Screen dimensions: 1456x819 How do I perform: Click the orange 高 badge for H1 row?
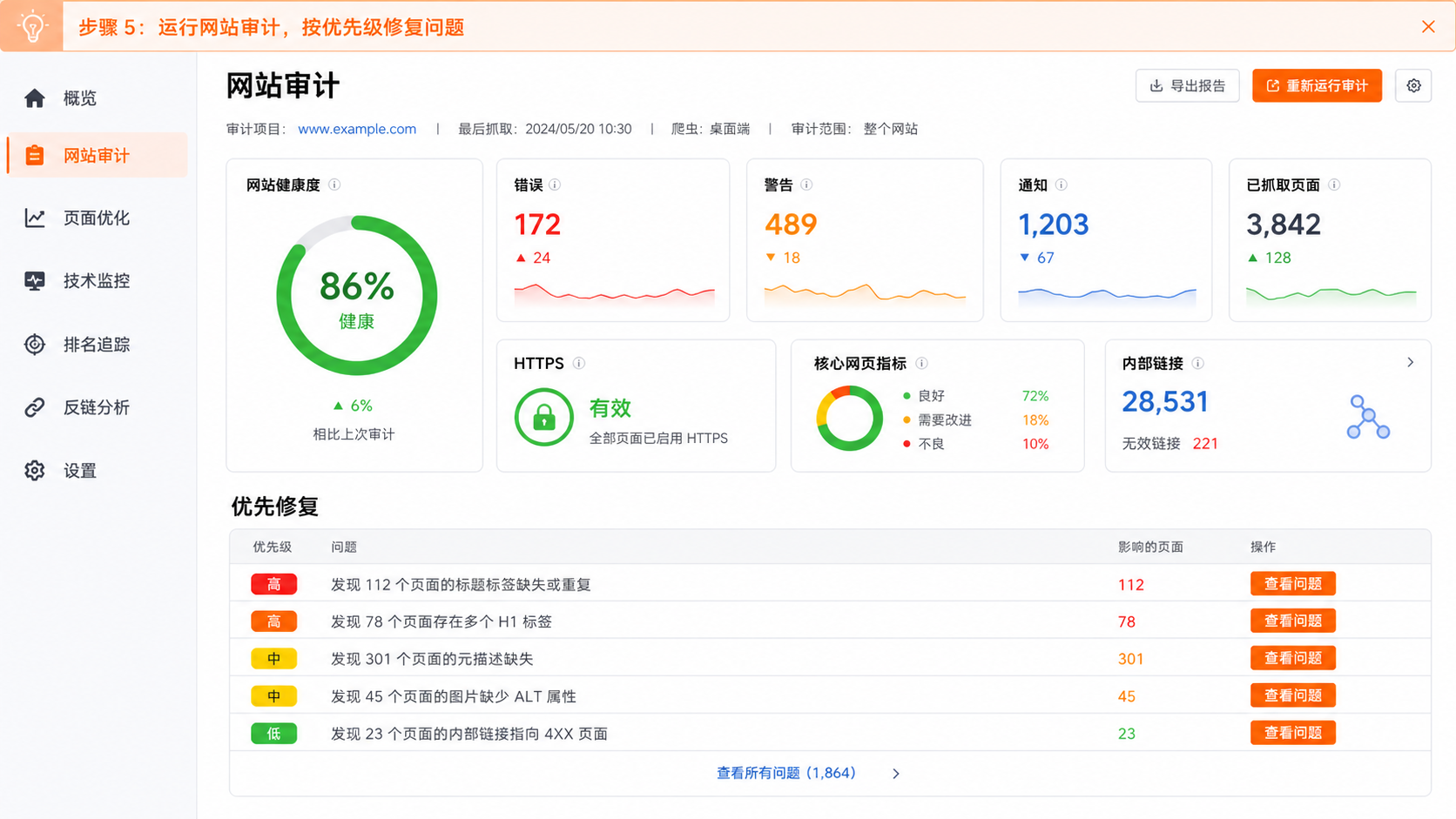pos(273,621)
